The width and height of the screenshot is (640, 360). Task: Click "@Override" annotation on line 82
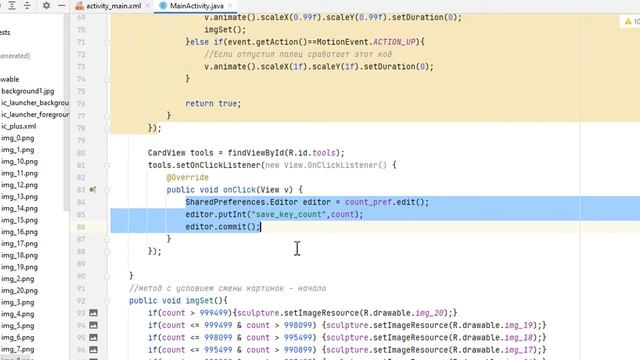tap(187, 178)
